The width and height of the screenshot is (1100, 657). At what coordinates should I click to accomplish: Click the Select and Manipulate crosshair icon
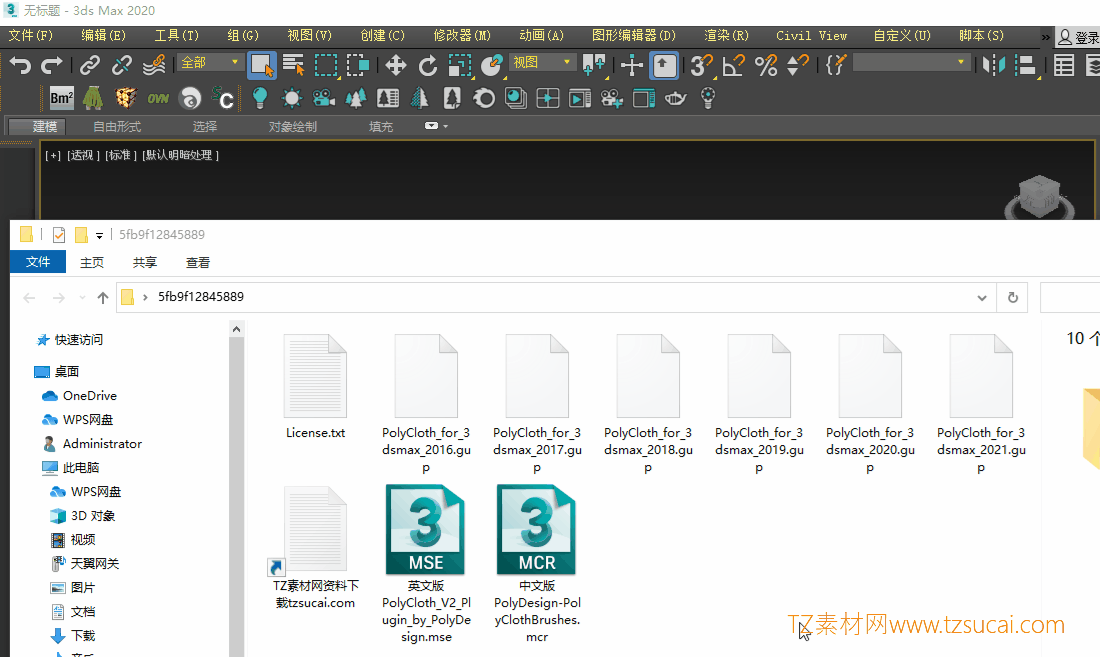pos(631,65)
